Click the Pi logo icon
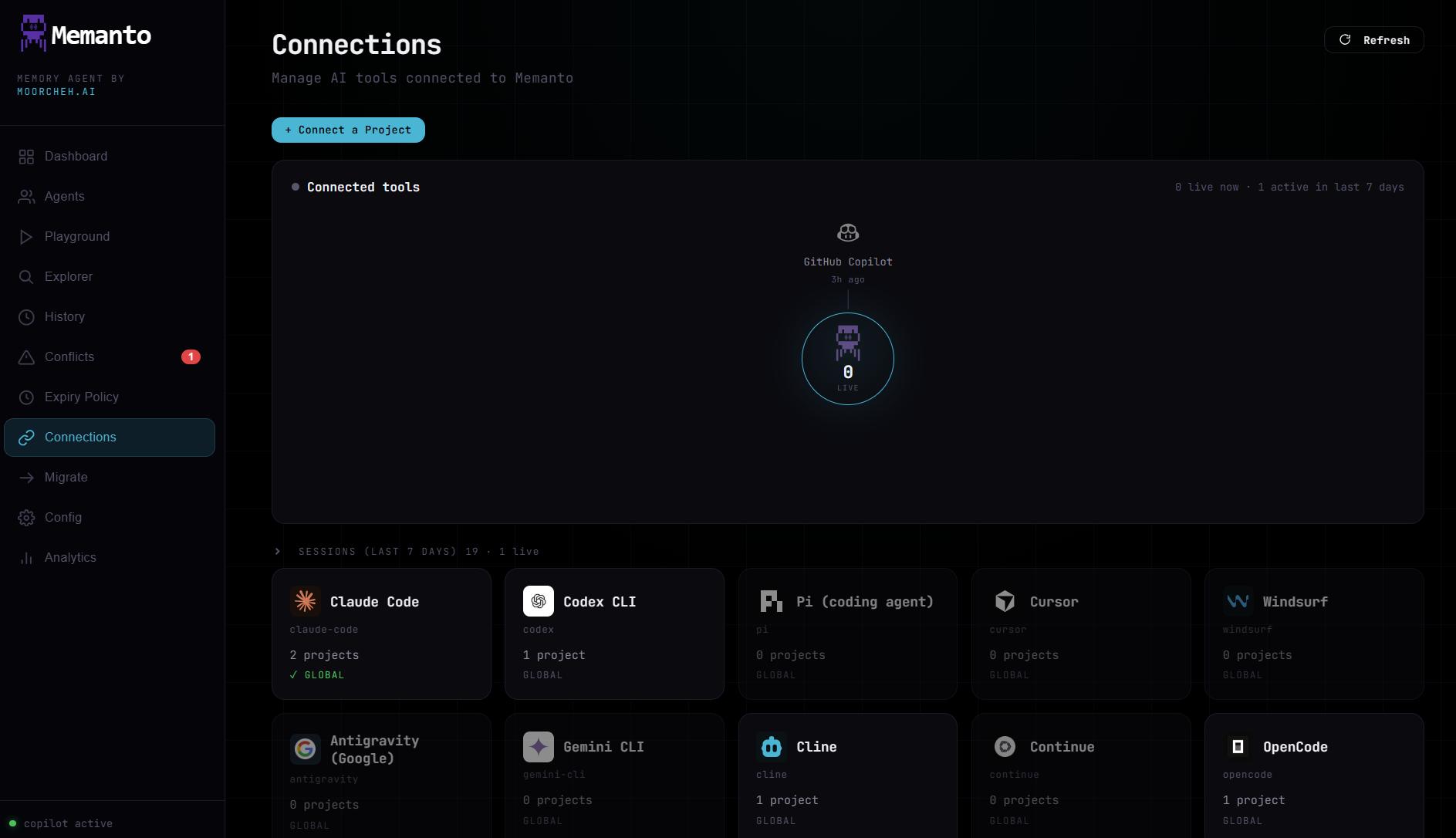The width and height of the screenshot is (1456, 838). [772, 601]
